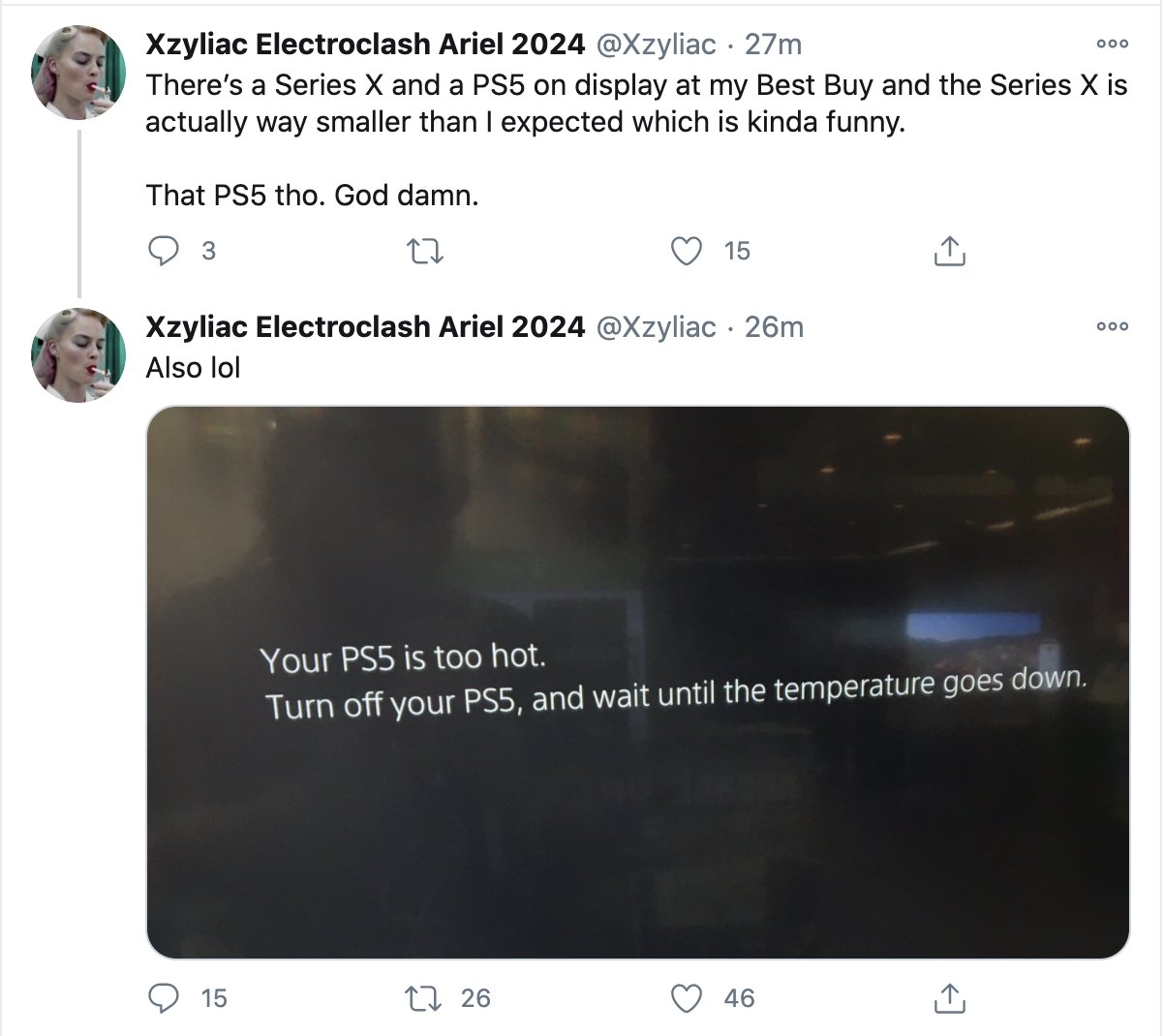The width and height of the screenshot is (1164, 1036).
Task: Reply to the "Also lol" tweet
Action: click(164, 998)
